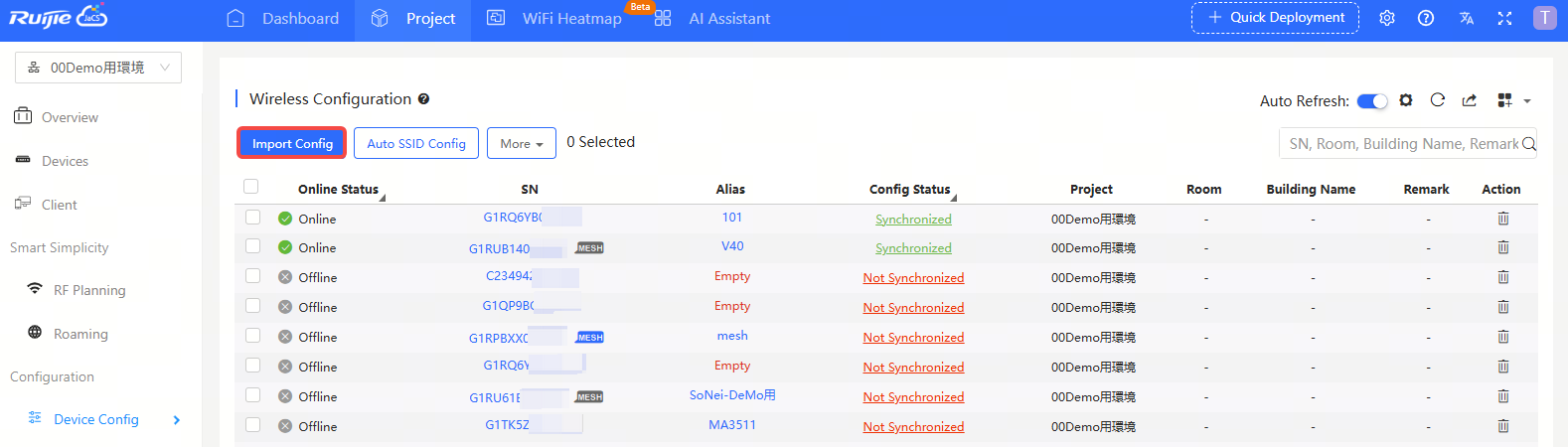Open the user avatar T menu
1568x447 pixels.
(1544, 18)
